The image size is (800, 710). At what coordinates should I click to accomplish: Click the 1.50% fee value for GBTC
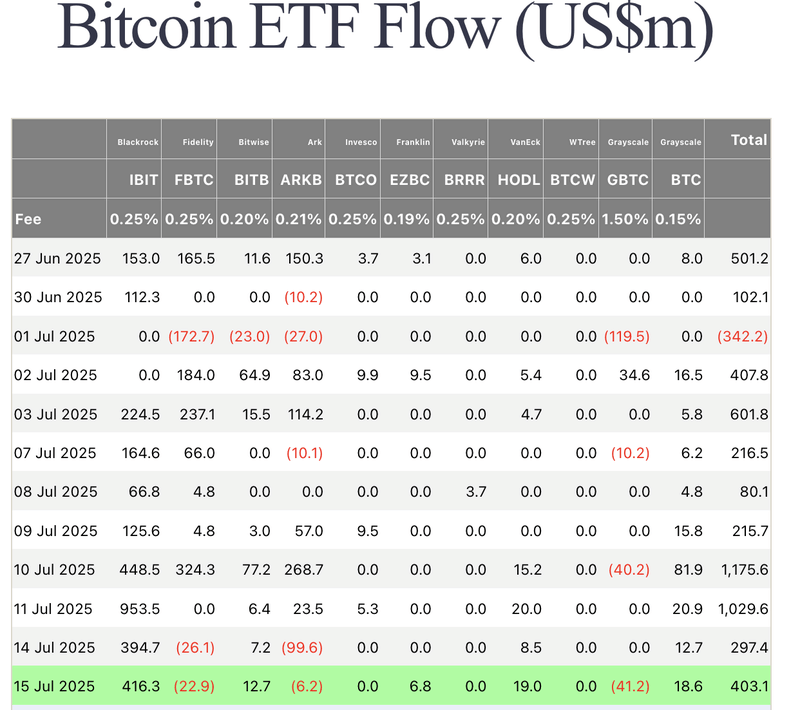point(625,218)
